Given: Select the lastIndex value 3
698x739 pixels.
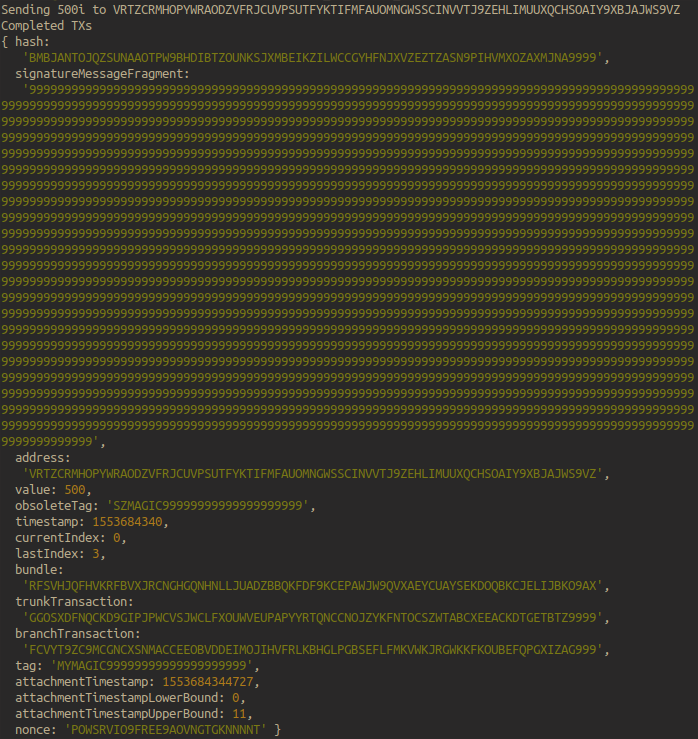Looking at the screenshot, I should [96, 554].
